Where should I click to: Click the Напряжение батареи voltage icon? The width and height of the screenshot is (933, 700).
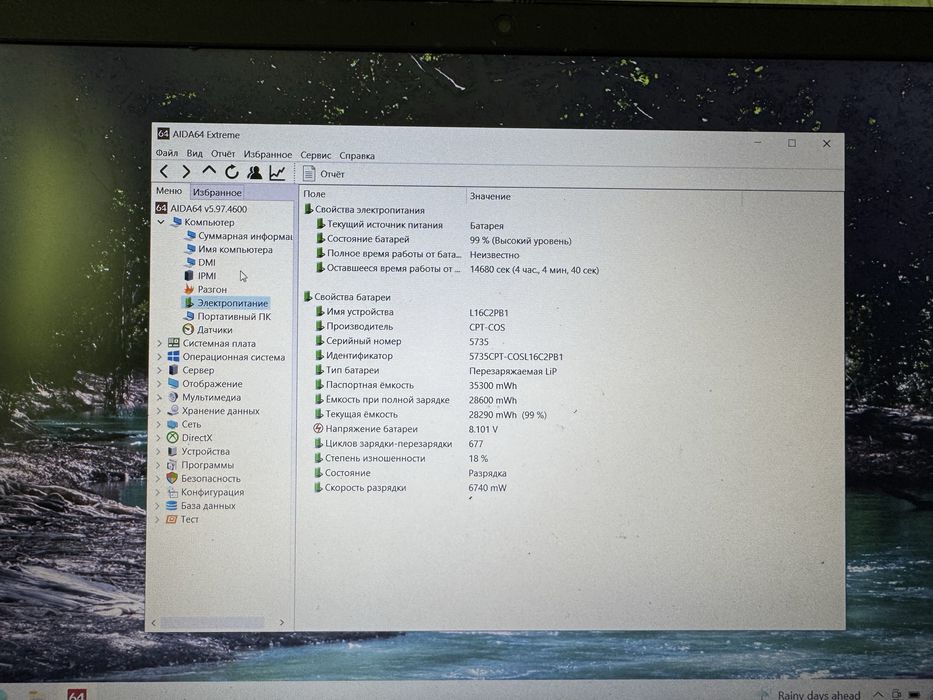coord(318,429)
